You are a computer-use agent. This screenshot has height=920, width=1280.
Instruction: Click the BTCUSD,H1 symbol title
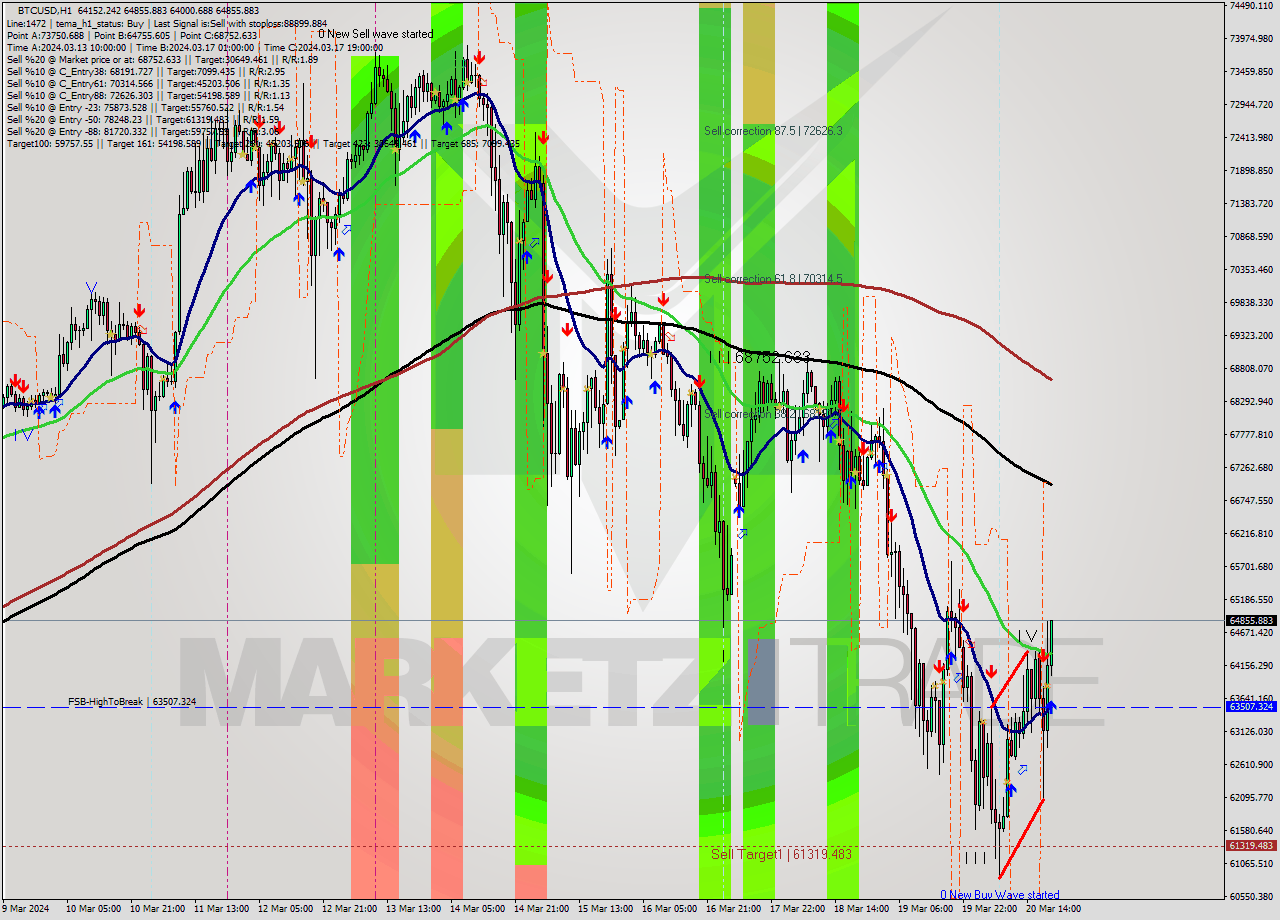[43, 10]
